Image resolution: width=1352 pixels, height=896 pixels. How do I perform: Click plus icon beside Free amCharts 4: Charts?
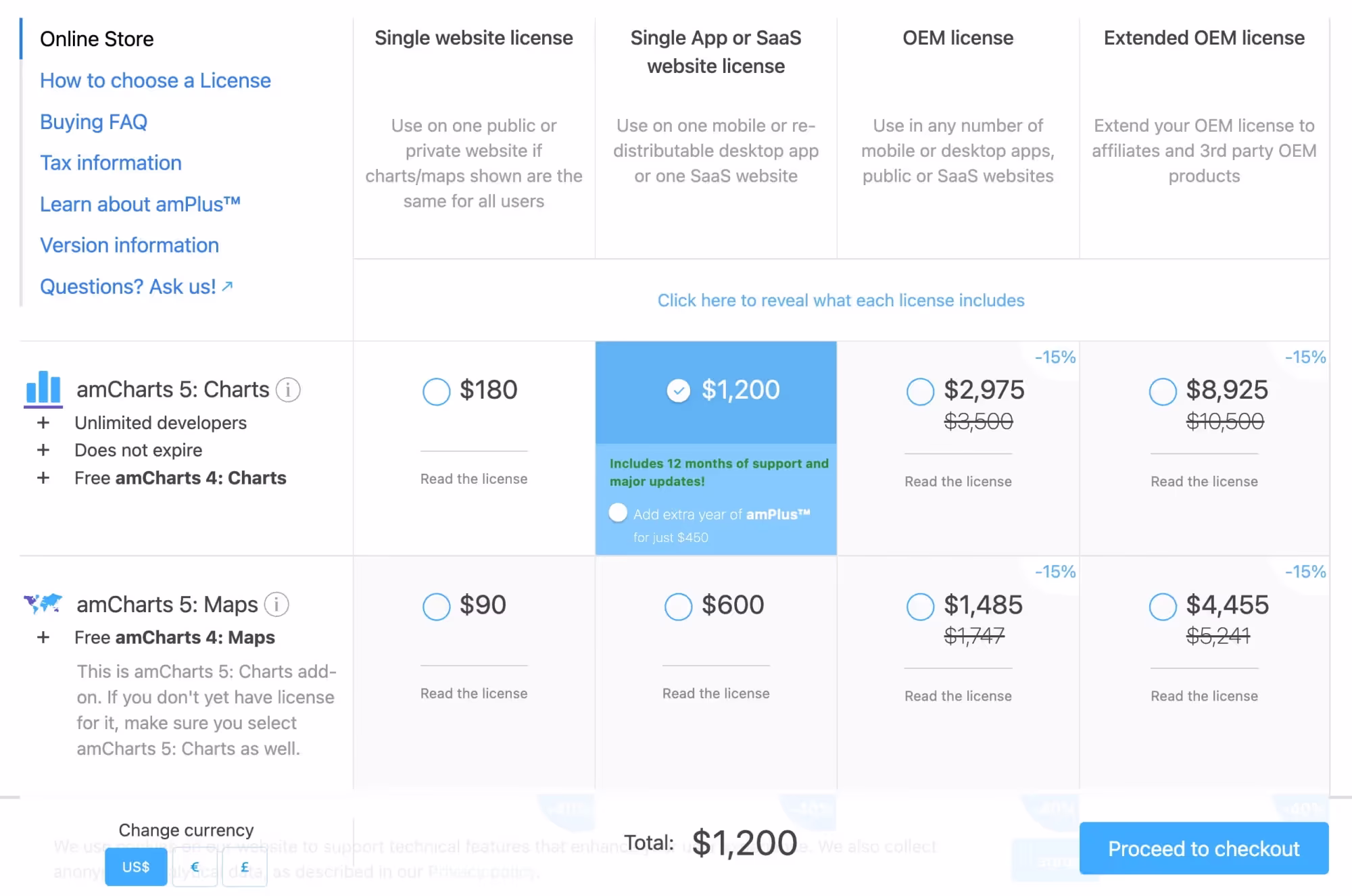[x=43, y=478]
